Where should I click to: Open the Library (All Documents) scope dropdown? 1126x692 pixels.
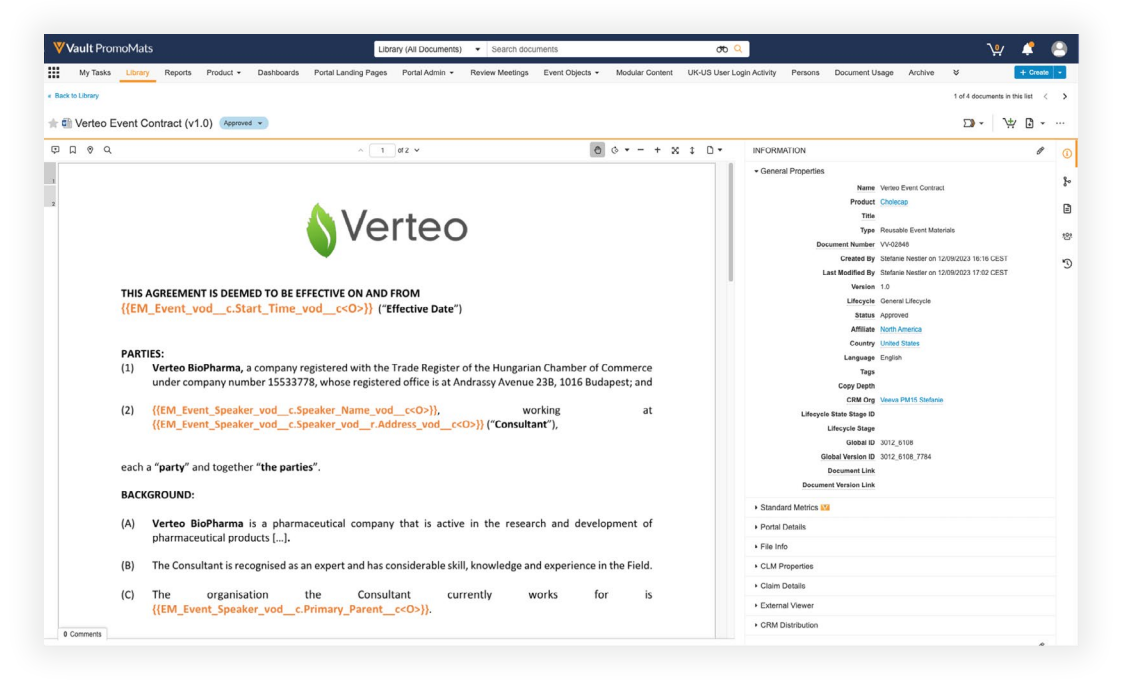[x=429, y=50]
